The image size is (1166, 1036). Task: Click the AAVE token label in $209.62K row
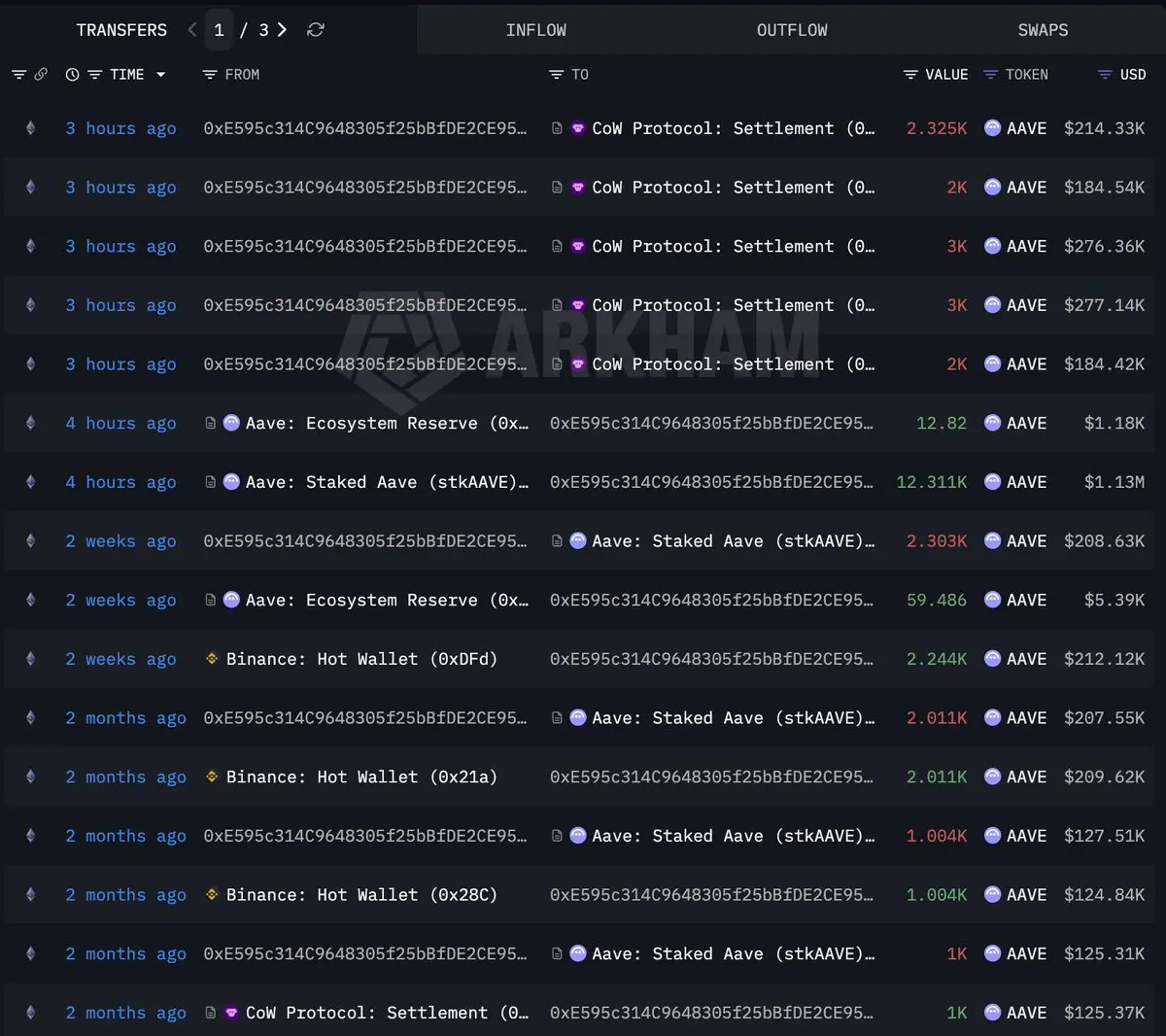[1027, 777]
